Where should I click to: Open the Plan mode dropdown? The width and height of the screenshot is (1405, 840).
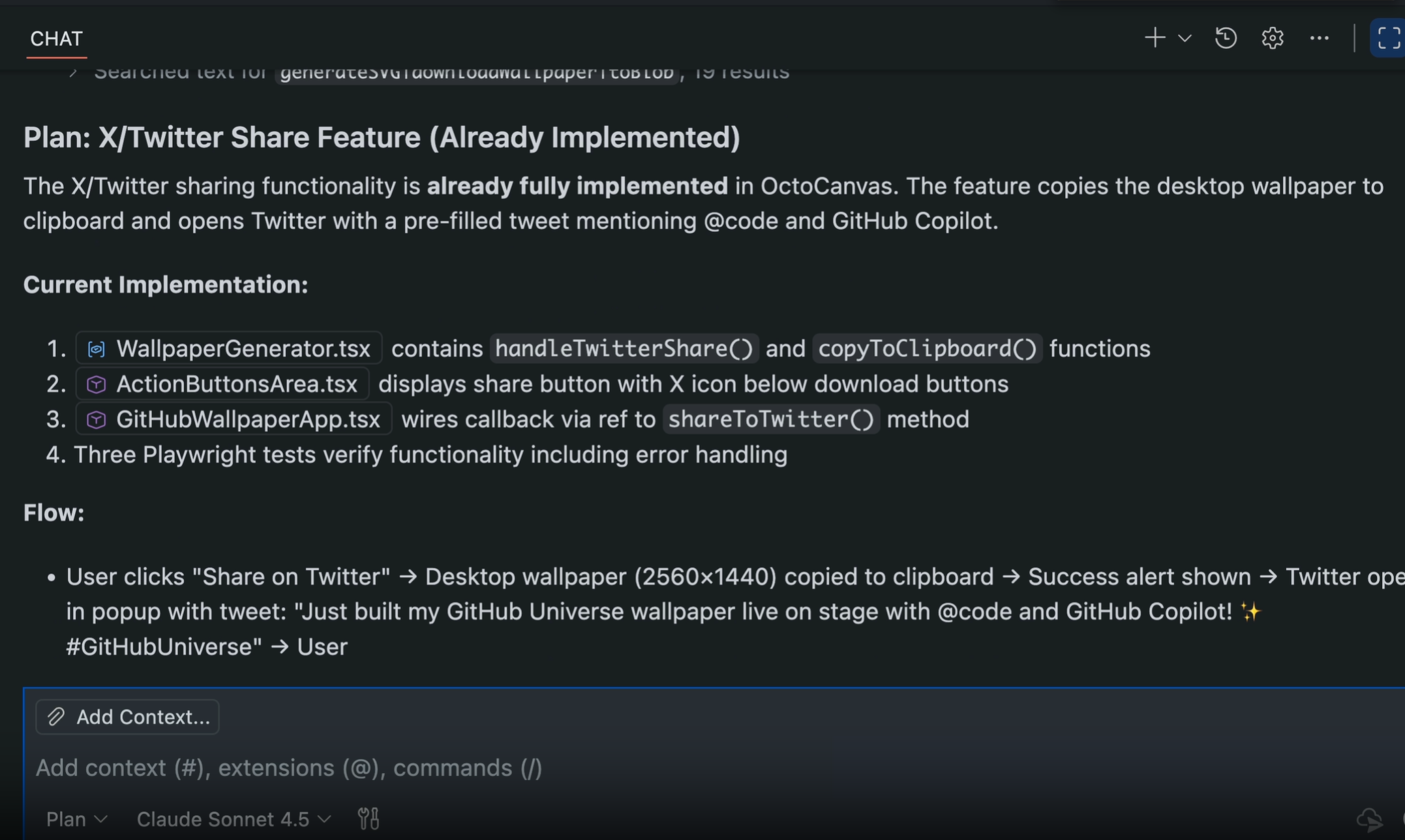tap(76, 818)
